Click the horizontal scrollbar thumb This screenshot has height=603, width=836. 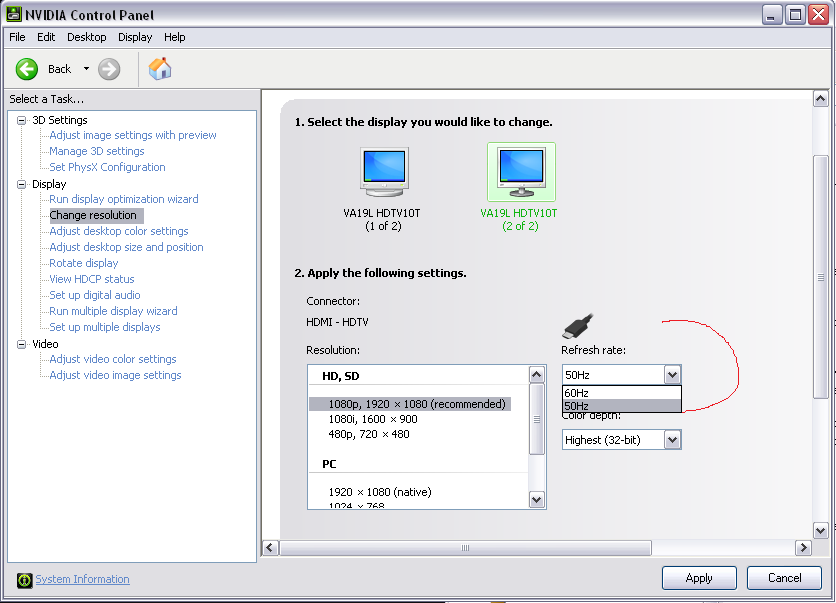465,548
